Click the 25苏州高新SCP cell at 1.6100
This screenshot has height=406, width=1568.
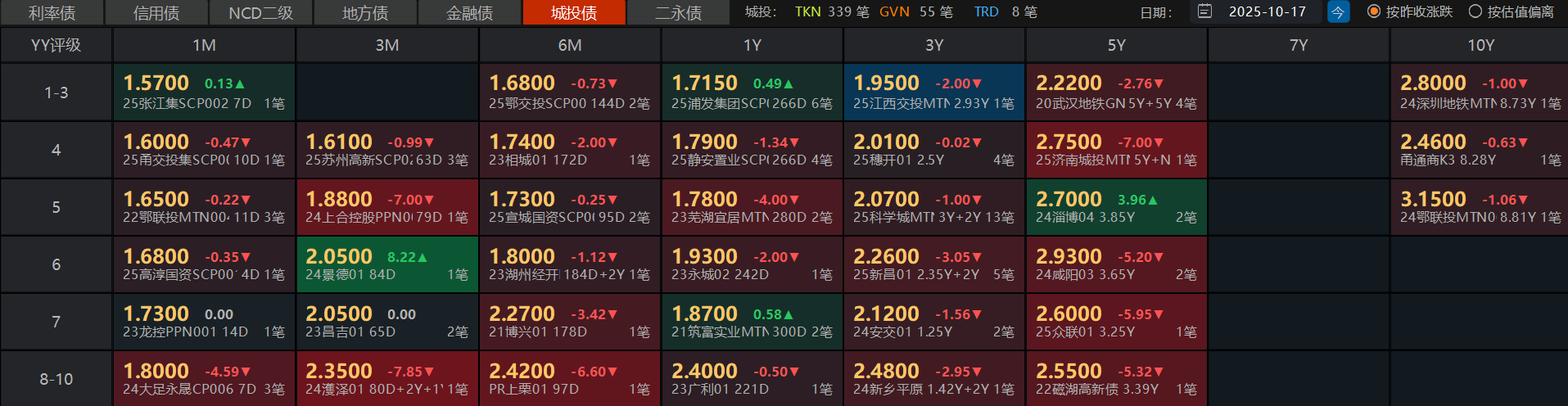(387, 150)
